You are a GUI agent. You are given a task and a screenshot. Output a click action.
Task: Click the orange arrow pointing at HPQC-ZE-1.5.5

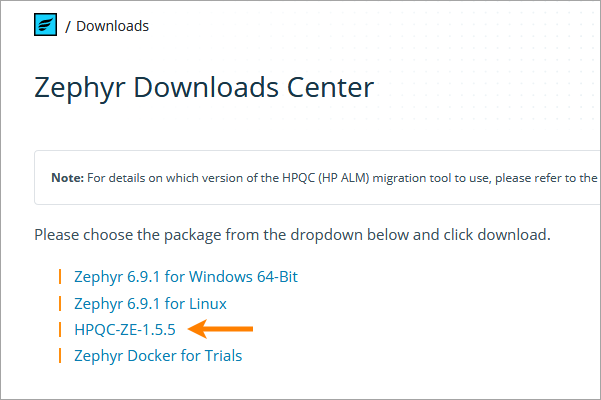pyautogui.click(x=222, y=328)
